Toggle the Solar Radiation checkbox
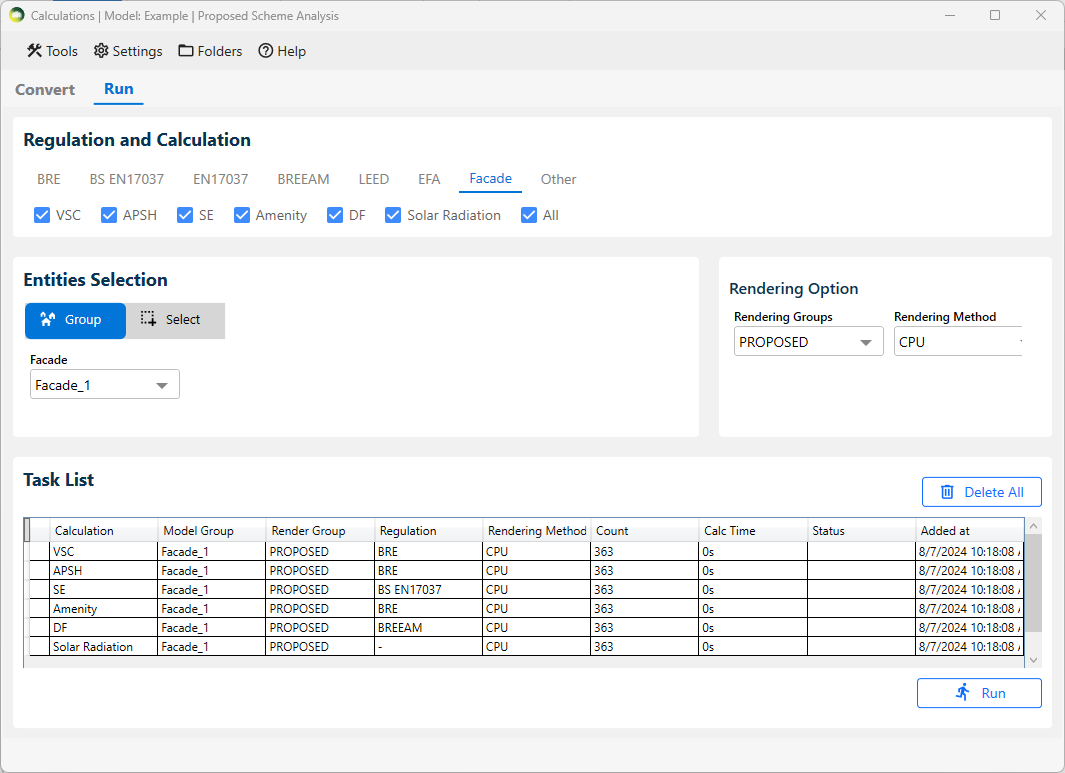The height and width of the screenshot is (773, 1065). [393, 215]
